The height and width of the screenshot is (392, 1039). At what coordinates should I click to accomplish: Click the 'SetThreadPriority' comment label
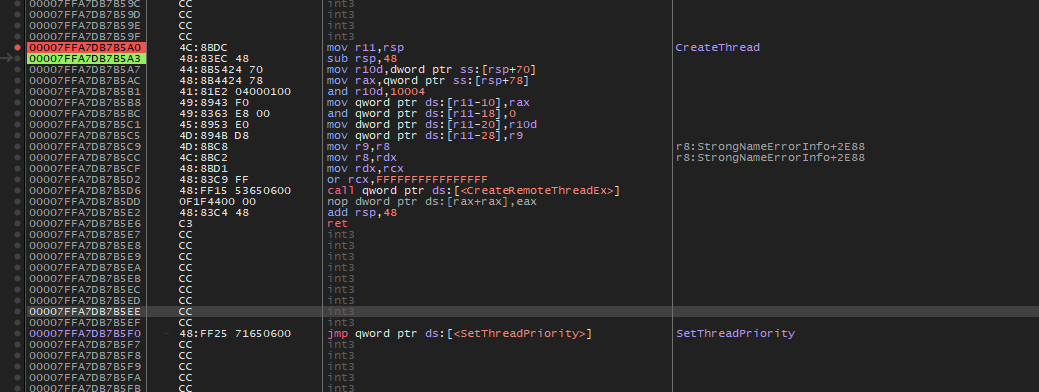pyautogui.click(x=736, y=333)
